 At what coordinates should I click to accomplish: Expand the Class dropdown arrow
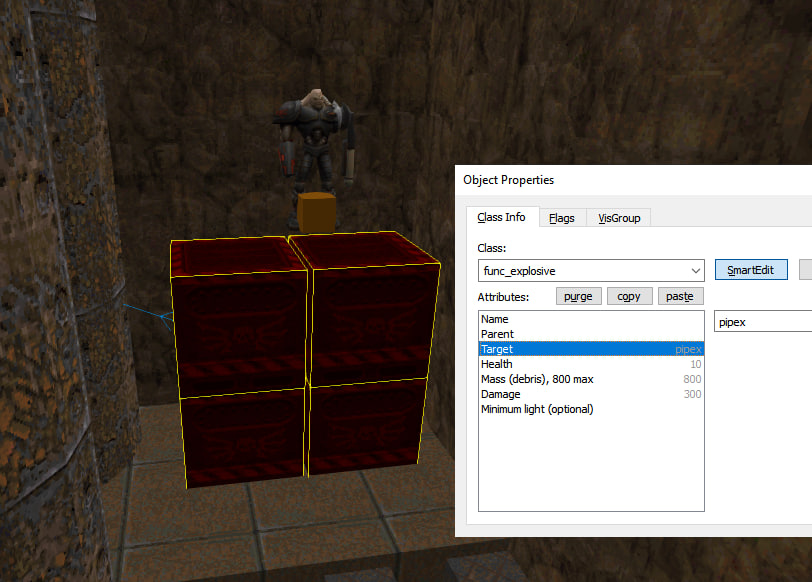pyautogui.click(x=695, y=271)
